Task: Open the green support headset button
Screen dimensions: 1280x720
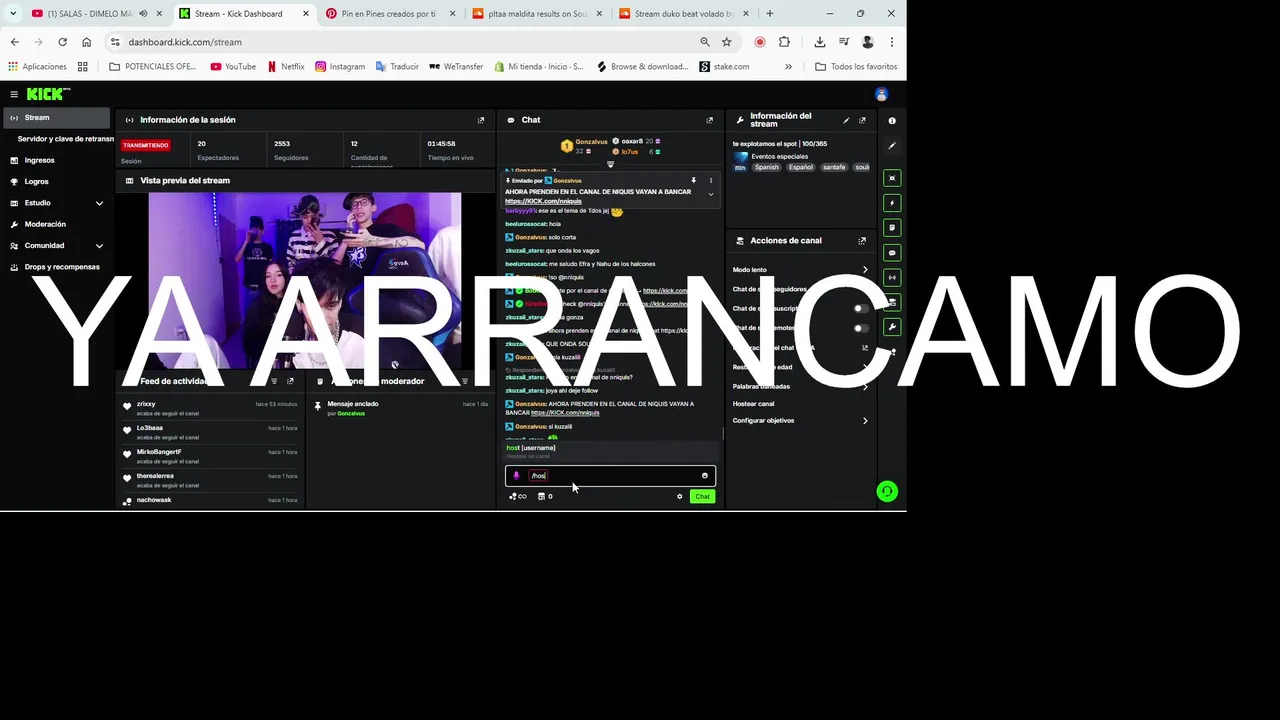Action: pos(887,491)
